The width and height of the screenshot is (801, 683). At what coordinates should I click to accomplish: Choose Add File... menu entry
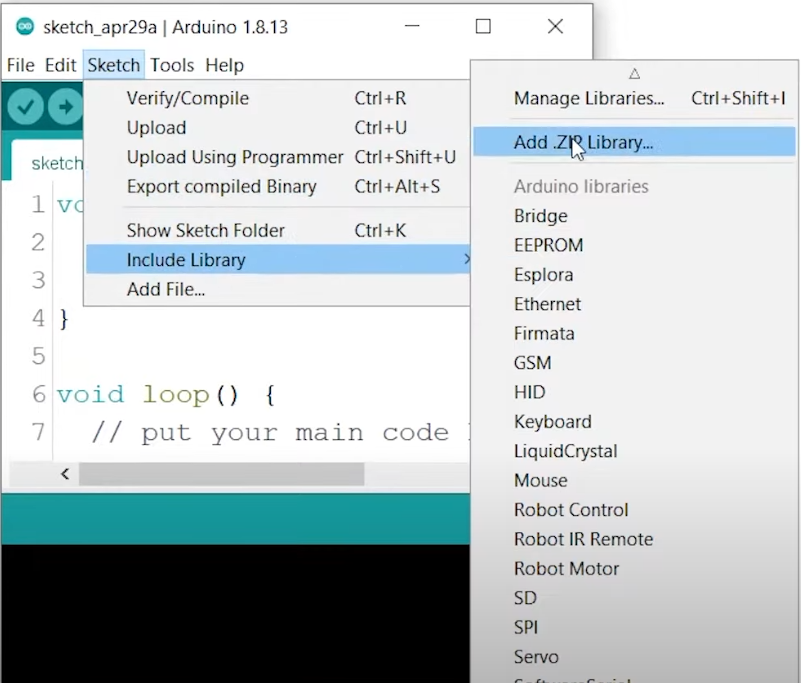(x=277, y=289)
